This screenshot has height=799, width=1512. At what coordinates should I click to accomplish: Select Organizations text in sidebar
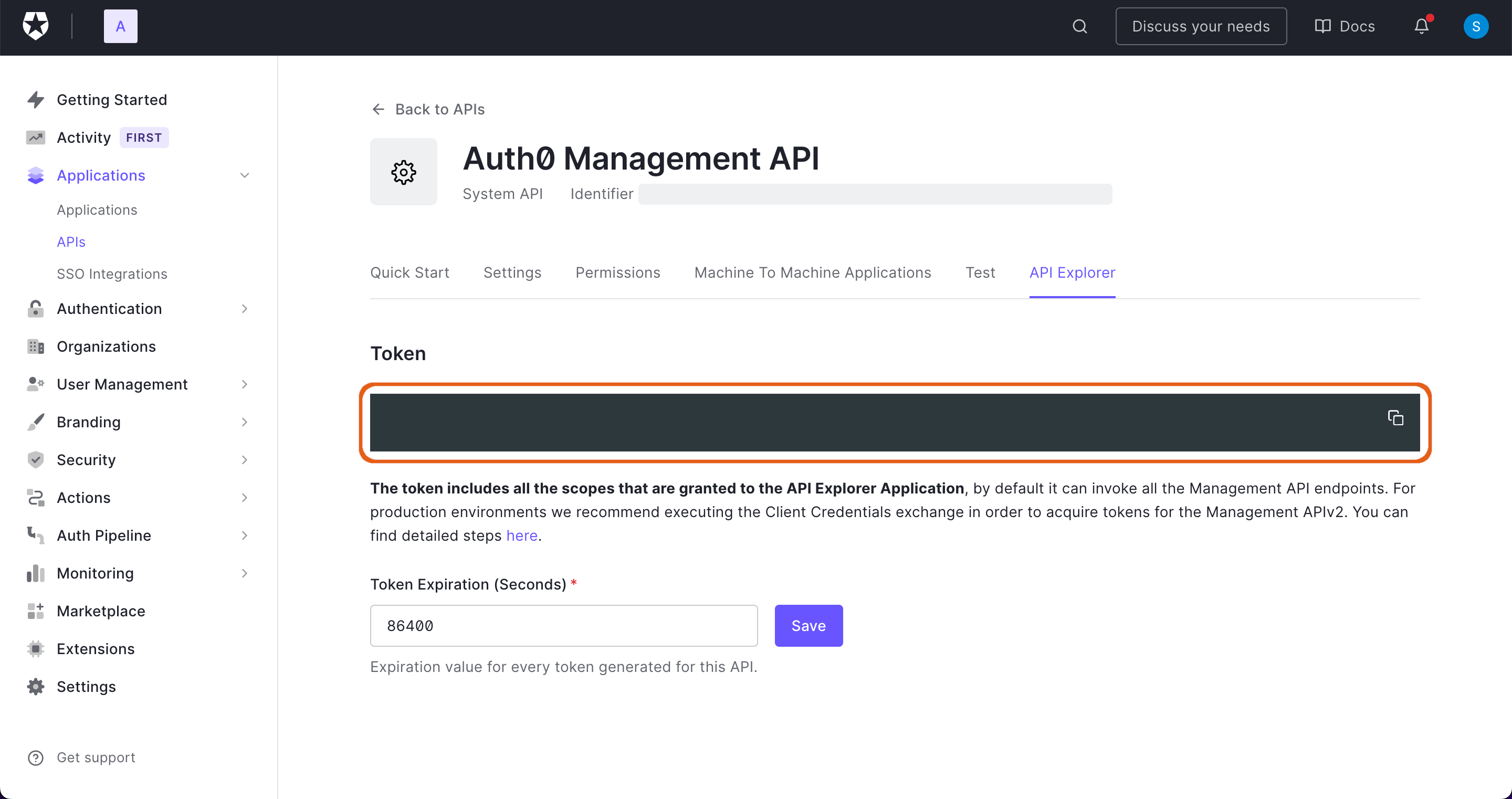[x=106, y=346]
